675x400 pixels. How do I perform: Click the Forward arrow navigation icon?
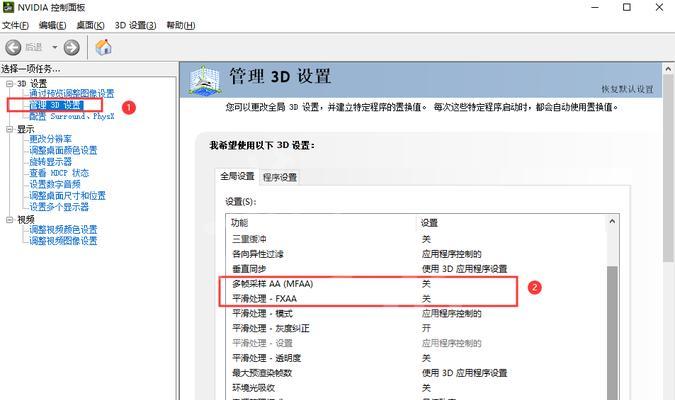pyautogui.click(x=71, y=47)
